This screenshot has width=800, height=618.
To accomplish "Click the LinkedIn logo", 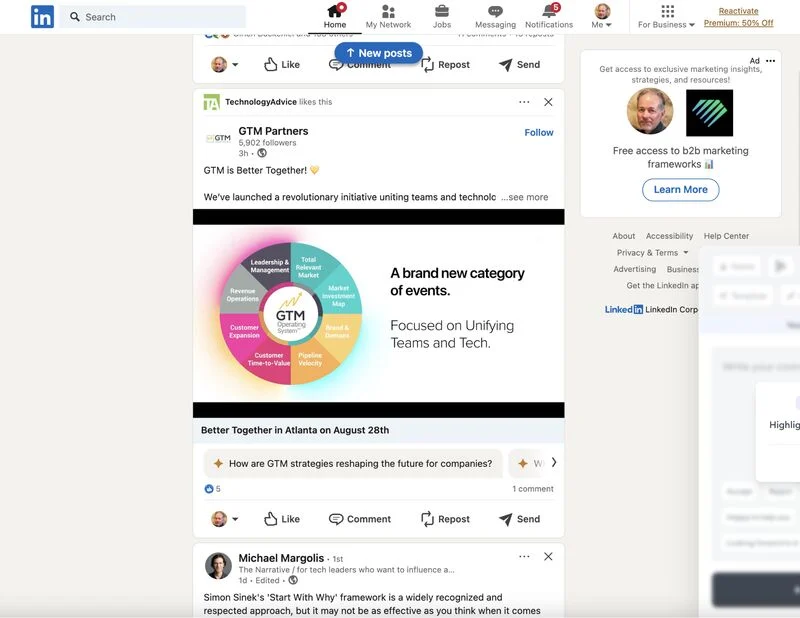I will click(42, 17).
